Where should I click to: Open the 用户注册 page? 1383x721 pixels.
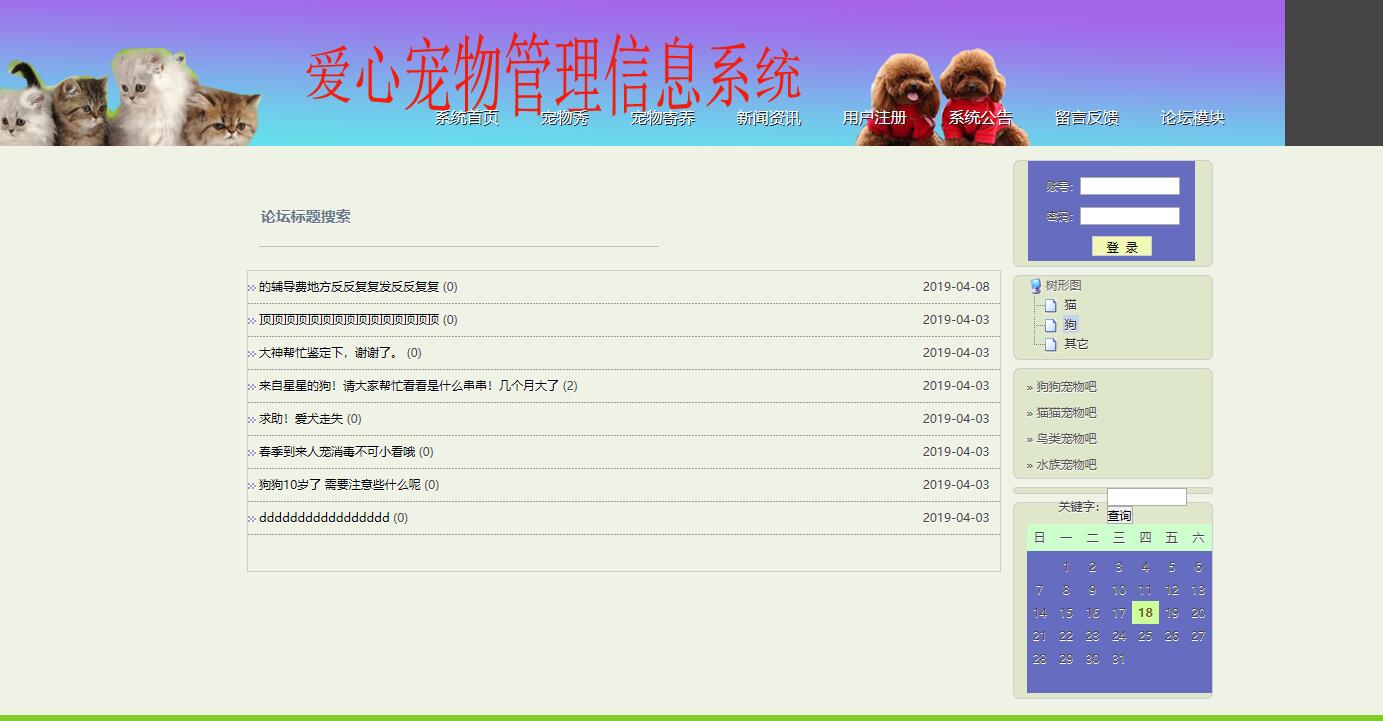point(875,118)
